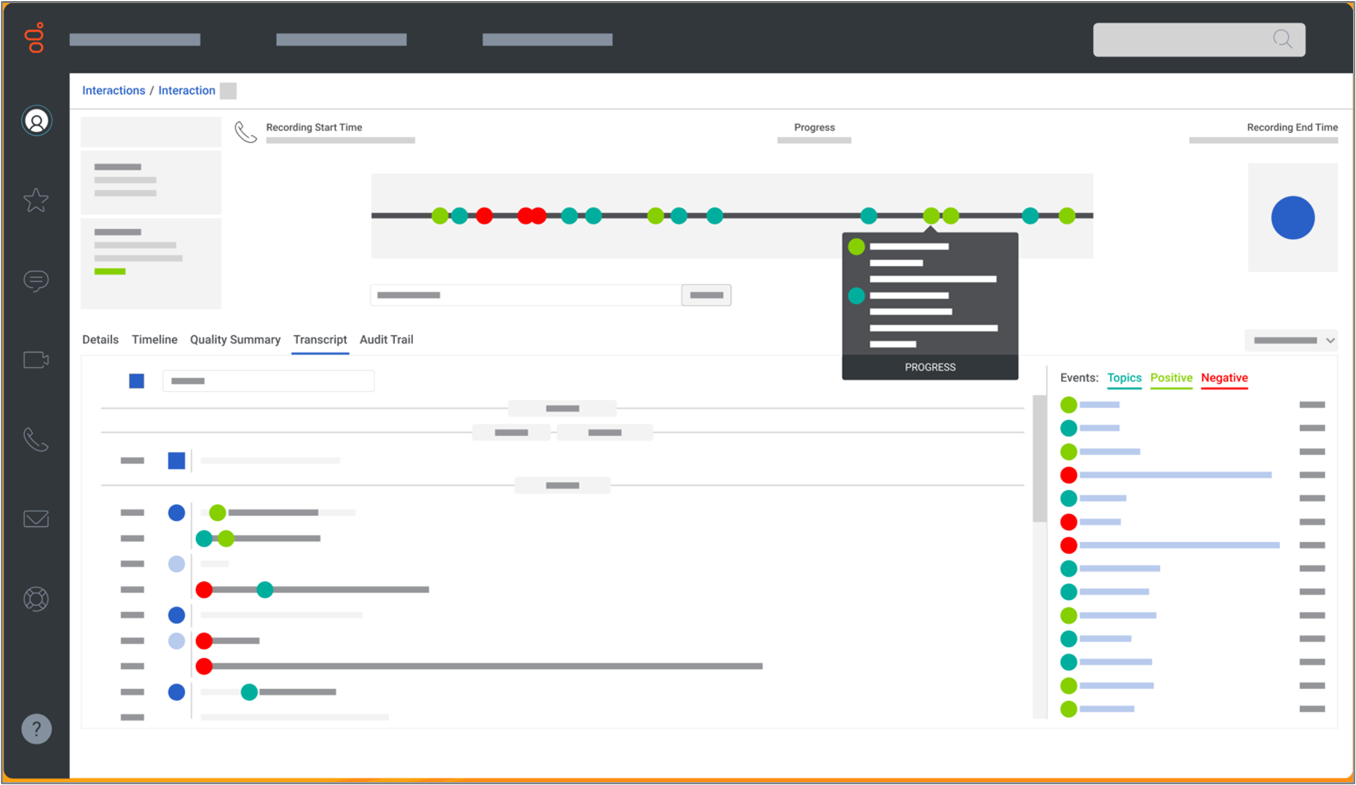This screenshot has width=1356, height=785.
Task: Open the user profile sidebar icon
Action: coord(36,121)
